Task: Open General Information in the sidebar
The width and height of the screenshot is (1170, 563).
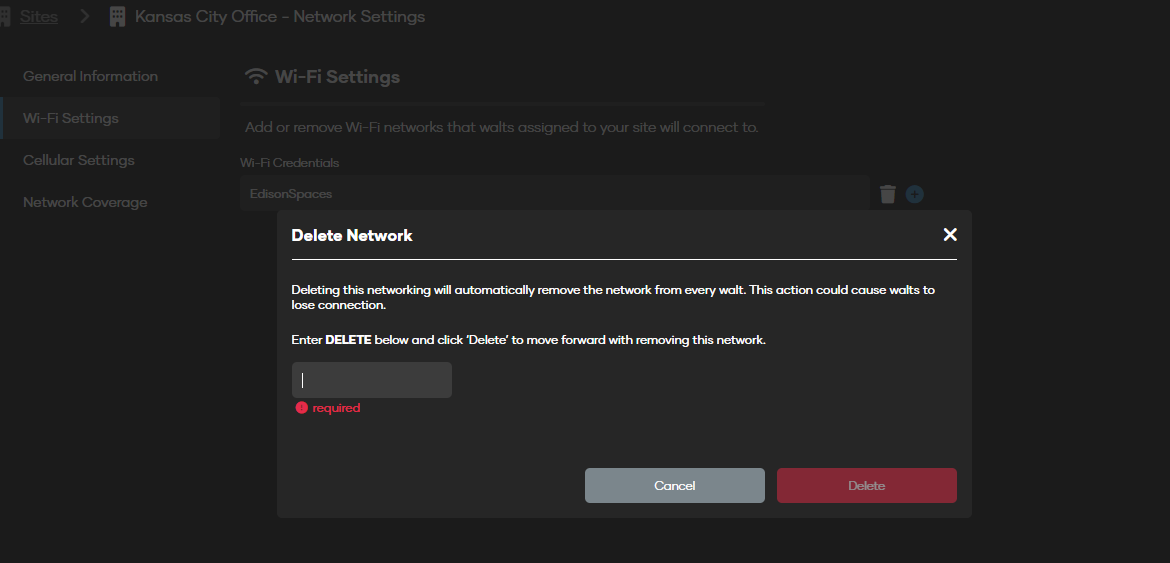Action: coord(90,76)
